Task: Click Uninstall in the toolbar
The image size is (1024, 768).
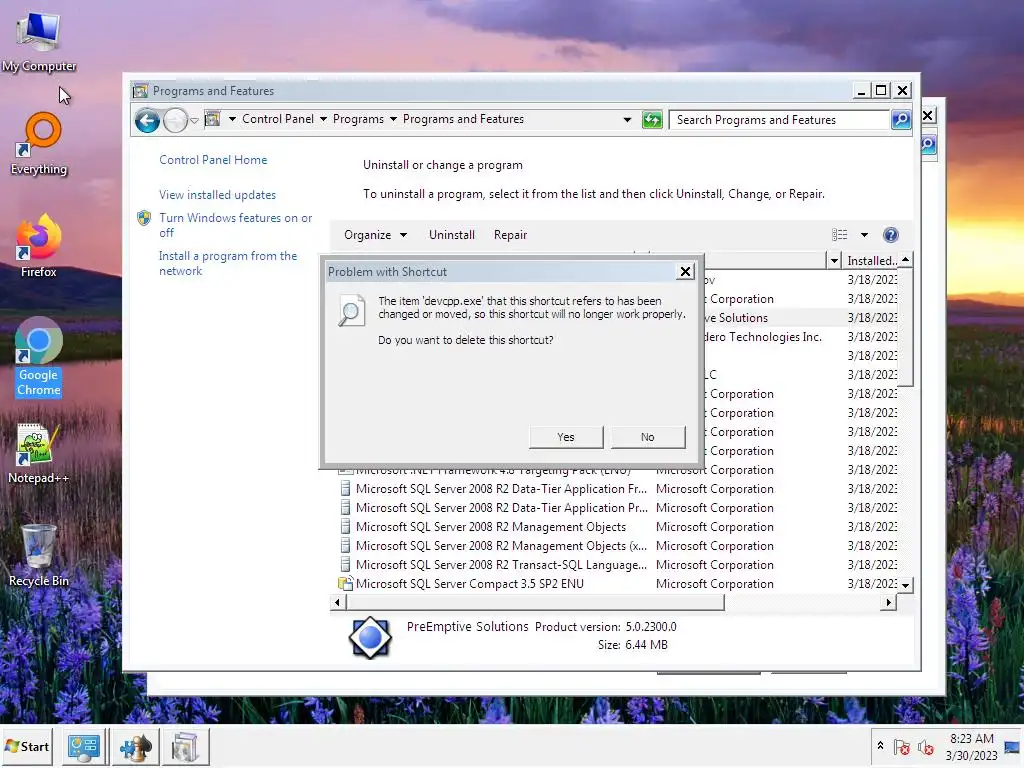Action: click(x=451, y=234)
